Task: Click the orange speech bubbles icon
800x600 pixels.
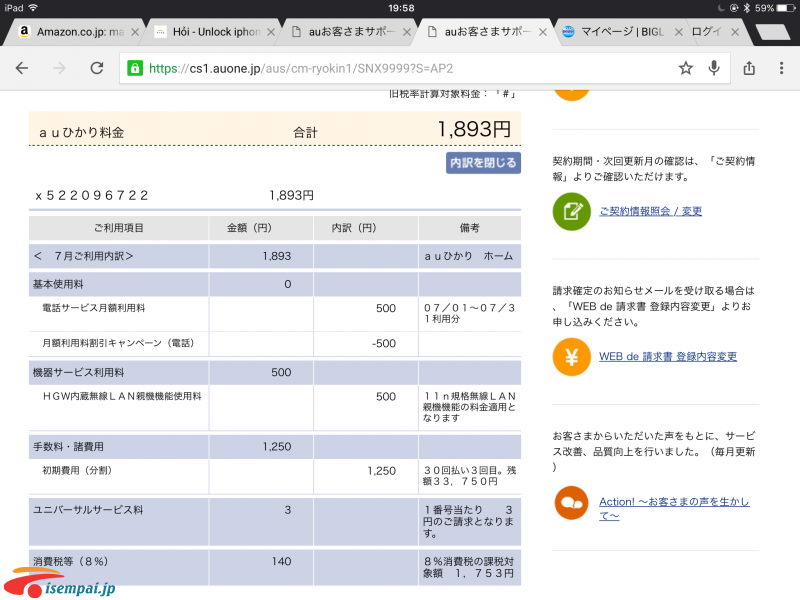Action: pos(571,503)
